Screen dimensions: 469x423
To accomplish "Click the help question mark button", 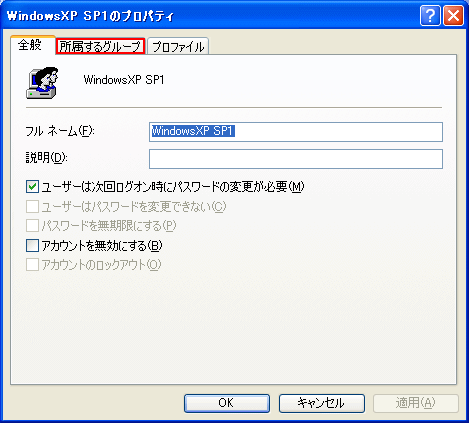I will coord(430,16).
